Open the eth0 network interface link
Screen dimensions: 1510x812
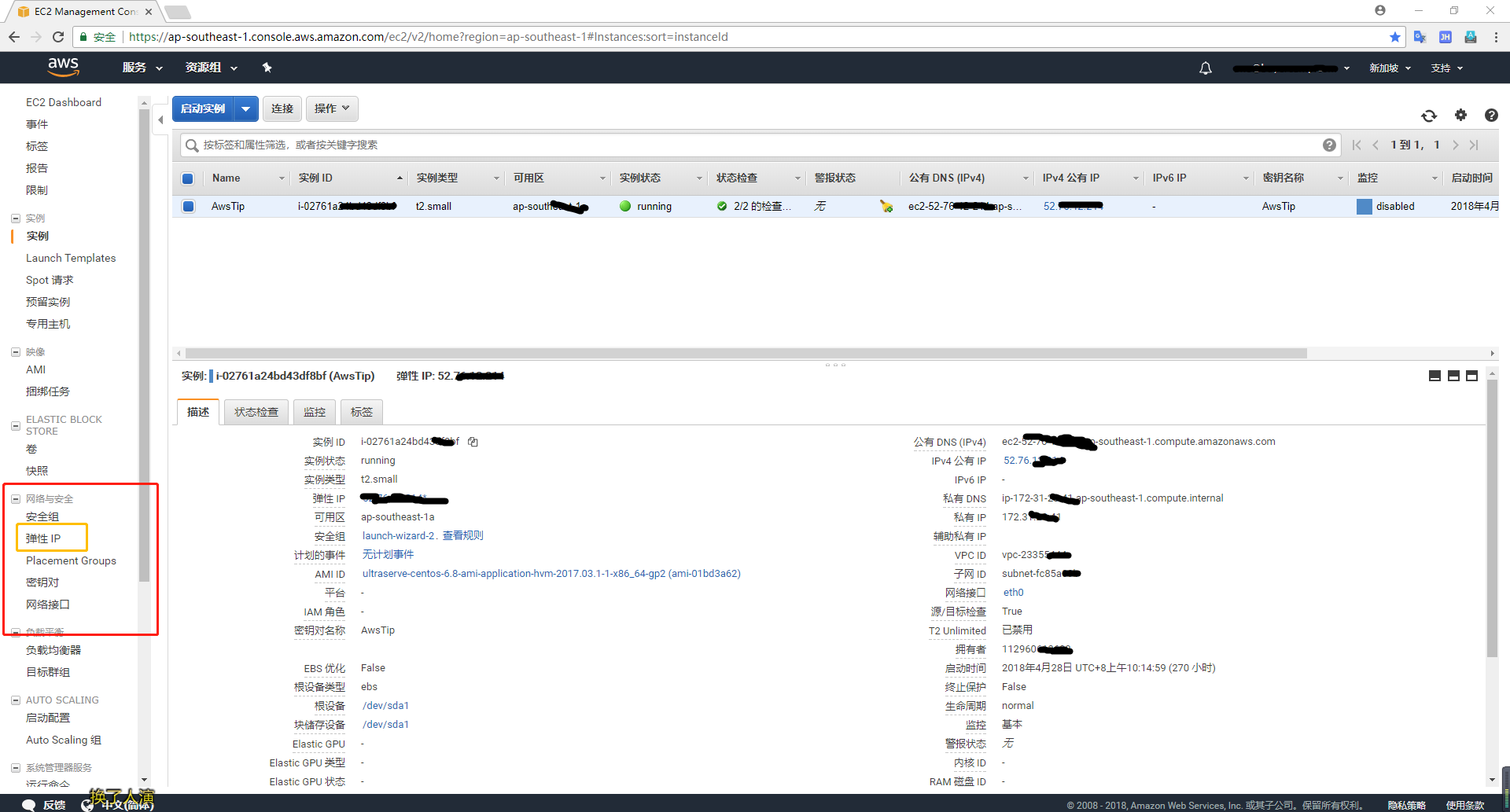coord(1013,593)
